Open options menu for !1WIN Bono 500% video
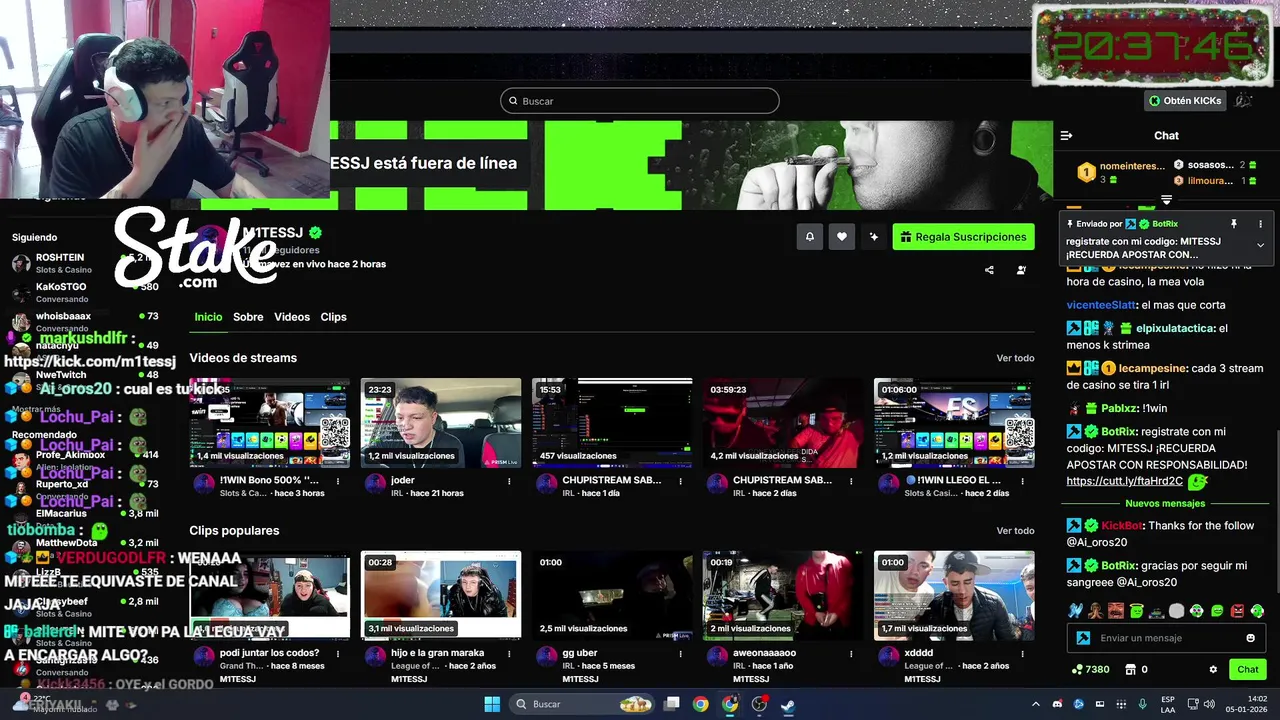 [x=338, y=481]
